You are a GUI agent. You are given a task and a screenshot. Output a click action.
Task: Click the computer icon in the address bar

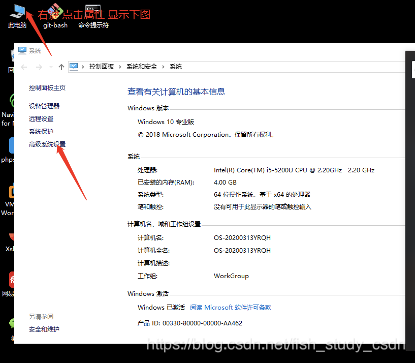(74, 66)
